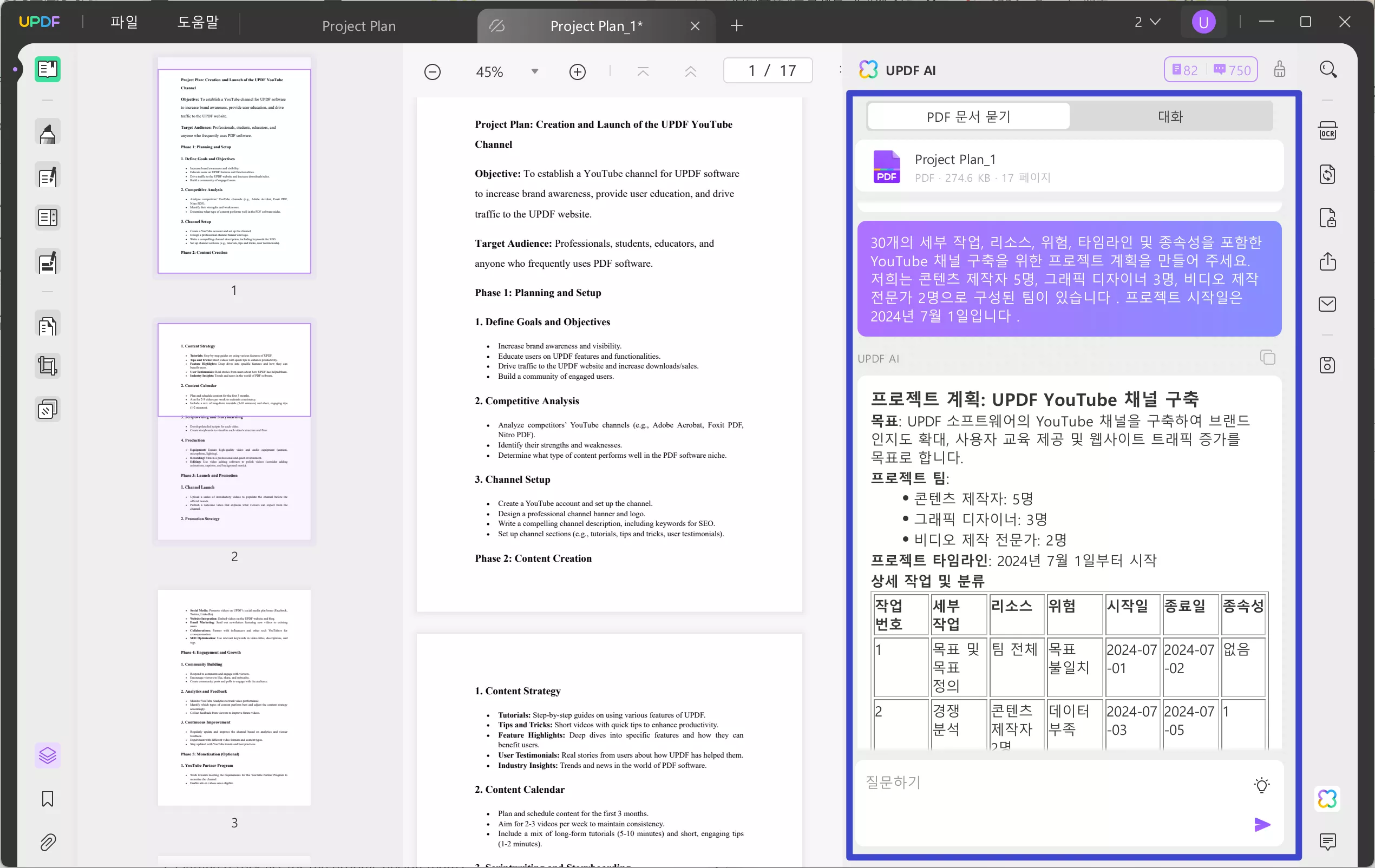The height and width of the screenshot is (868, 1375).
Task: Jump to first page arrow
Action: [x=643, y=71]
